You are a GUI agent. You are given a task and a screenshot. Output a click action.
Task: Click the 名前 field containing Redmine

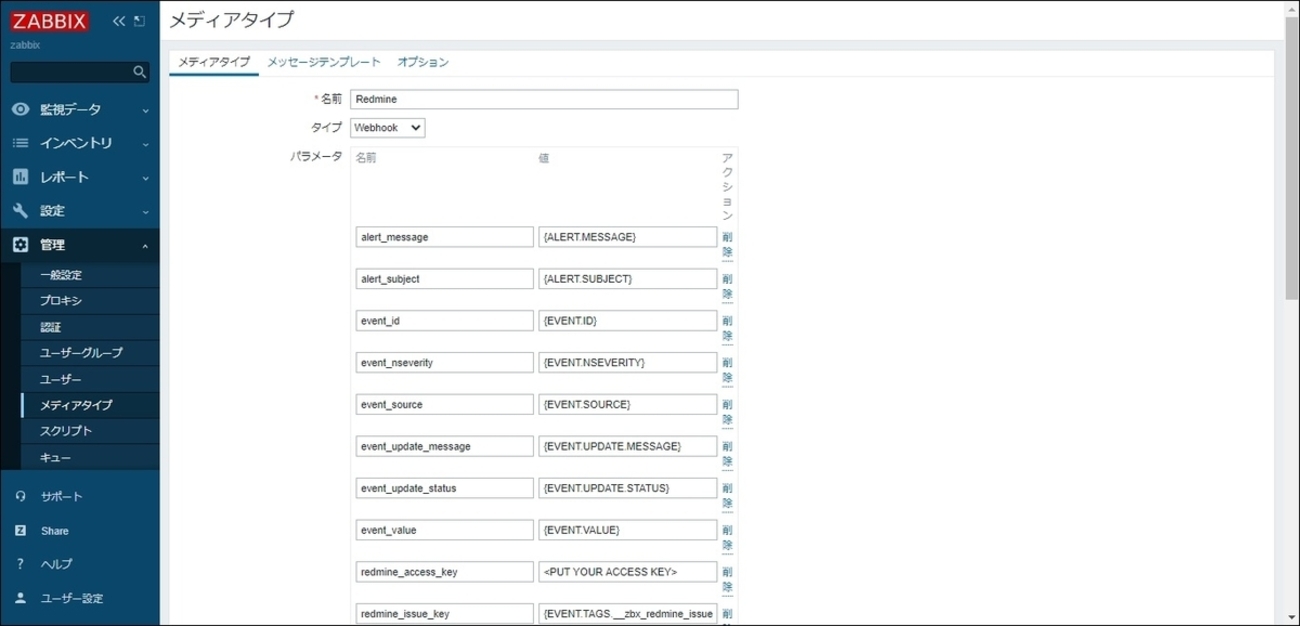tap(544, 99)
